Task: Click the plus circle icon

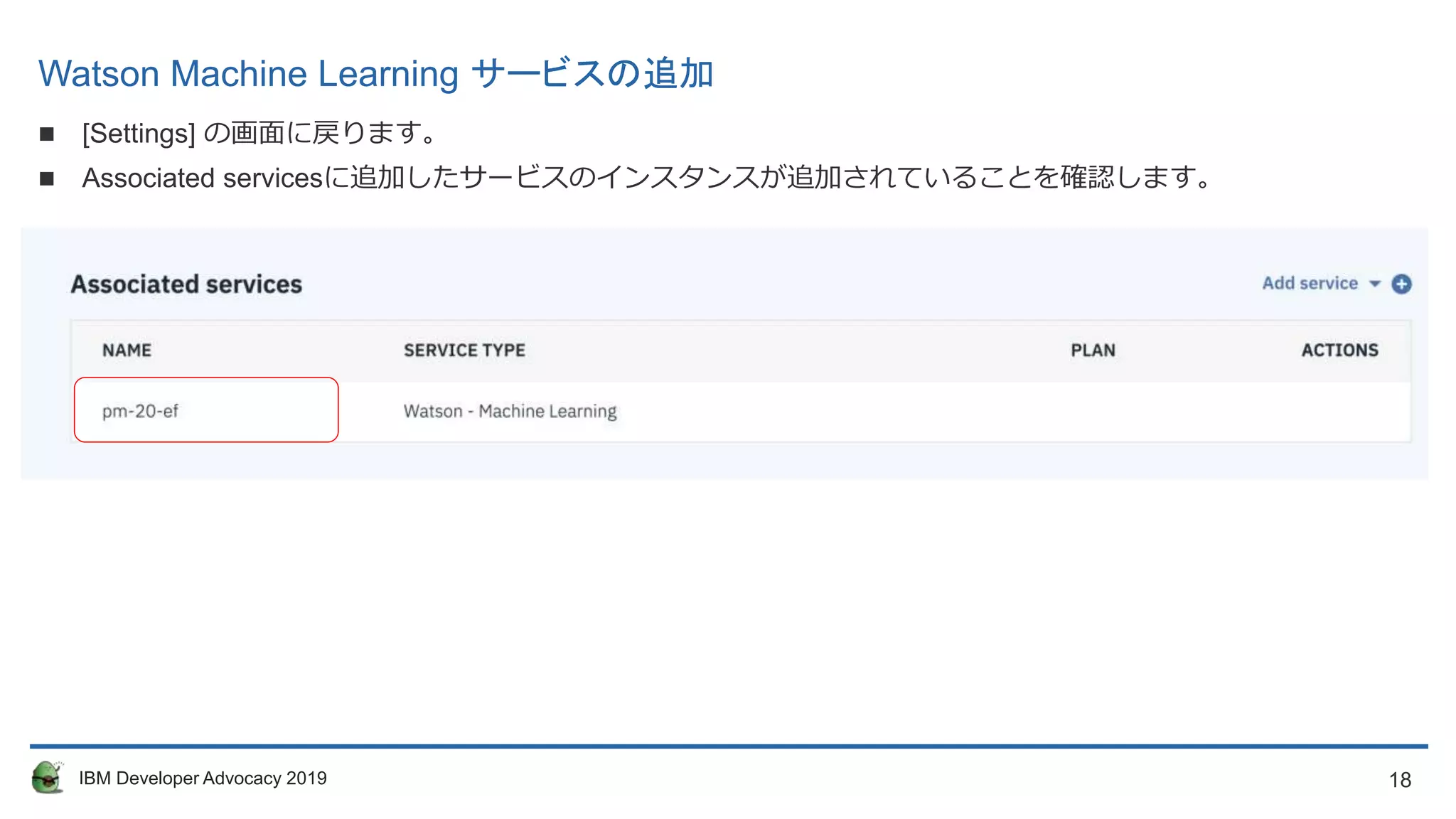Action: coord(1401,284)
